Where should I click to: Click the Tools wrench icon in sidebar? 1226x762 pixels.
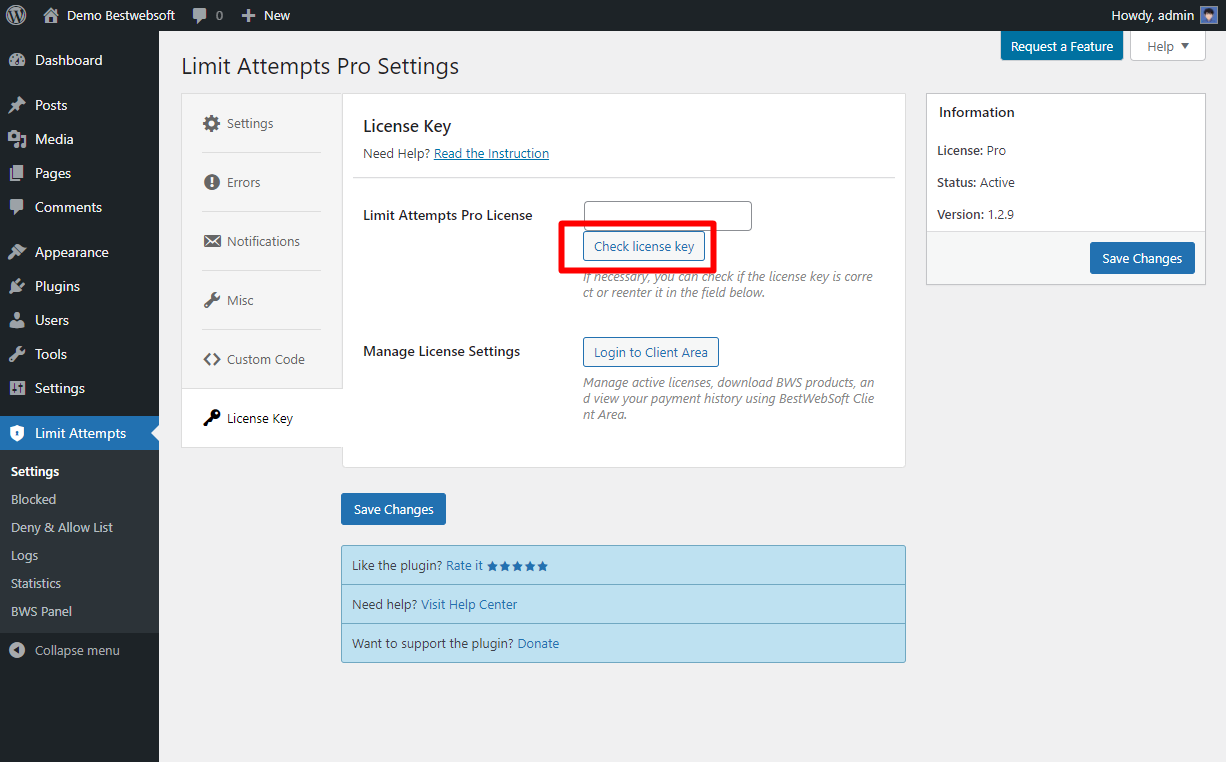coord(17,354)
